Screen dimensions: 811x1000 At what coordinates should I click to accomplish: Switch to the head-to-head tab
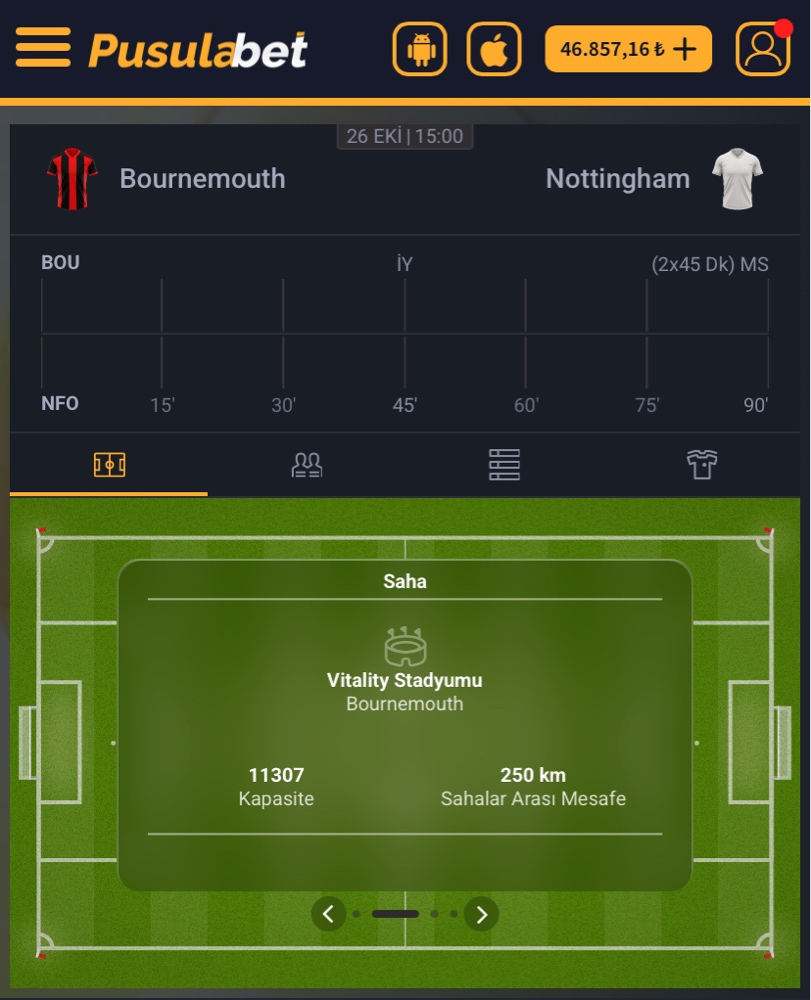(306, 465)
